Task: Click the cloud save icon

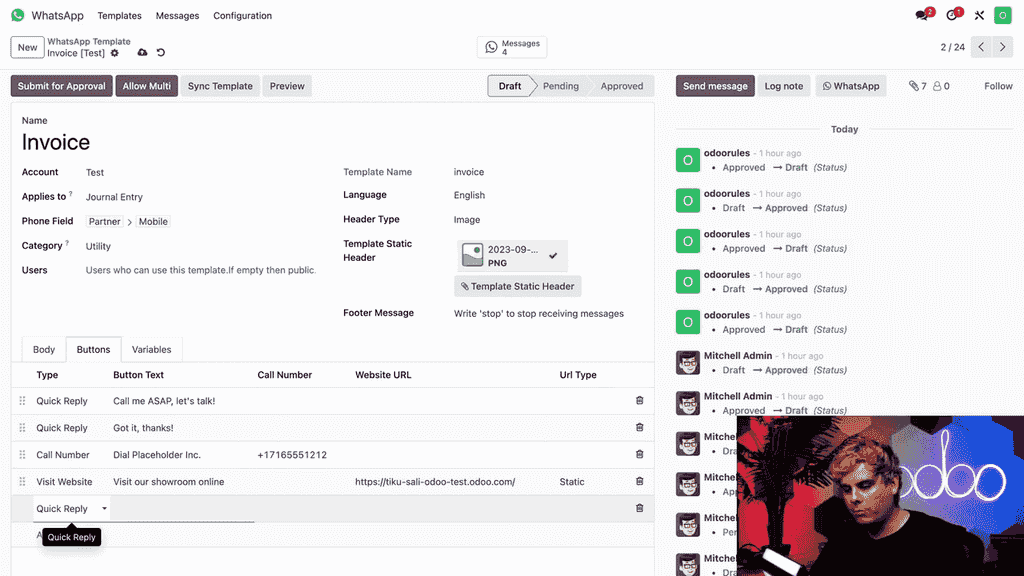Action: (x=142, y=53)
